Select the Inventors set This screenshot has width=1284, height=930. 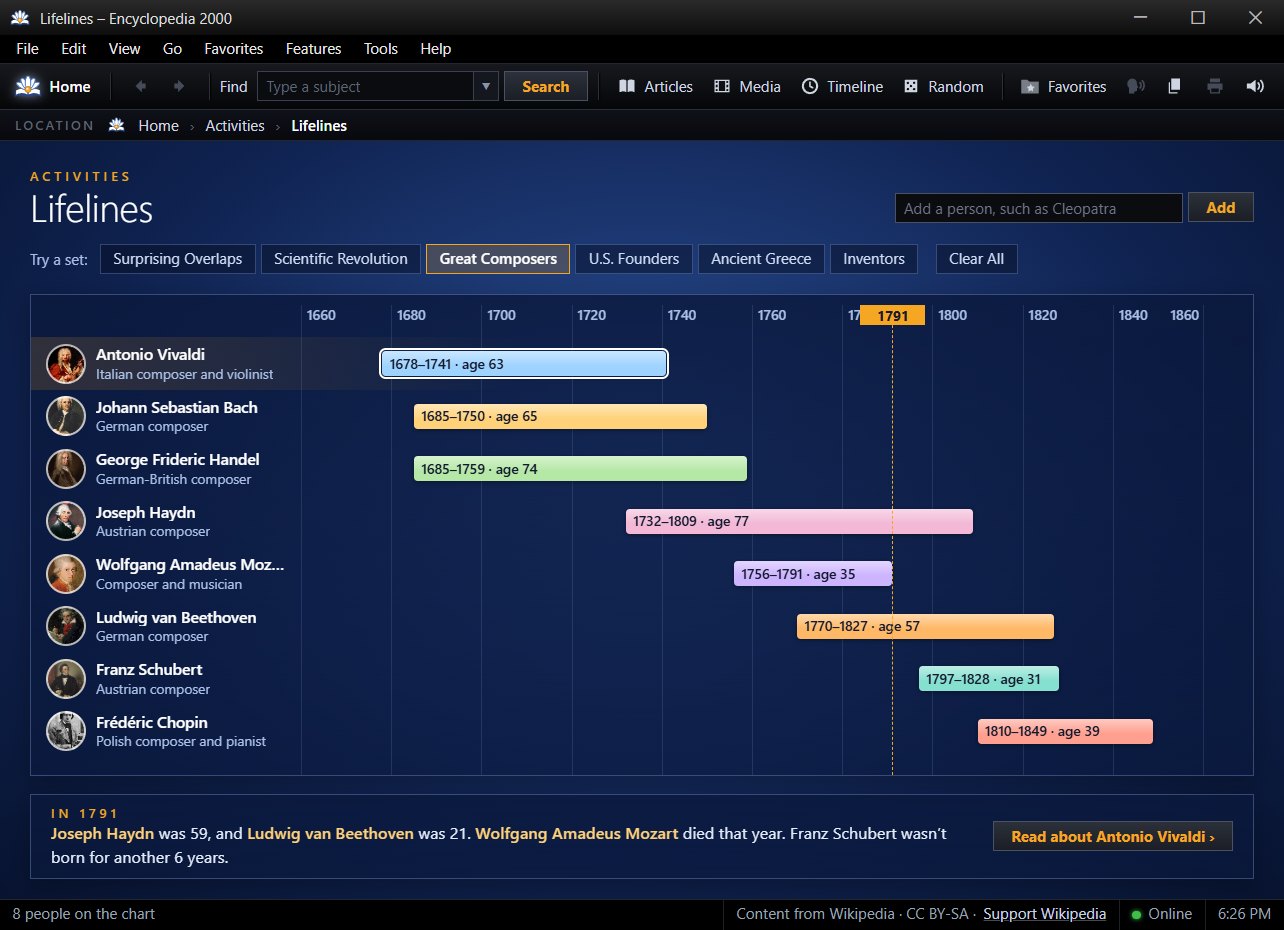coord(874,259)
